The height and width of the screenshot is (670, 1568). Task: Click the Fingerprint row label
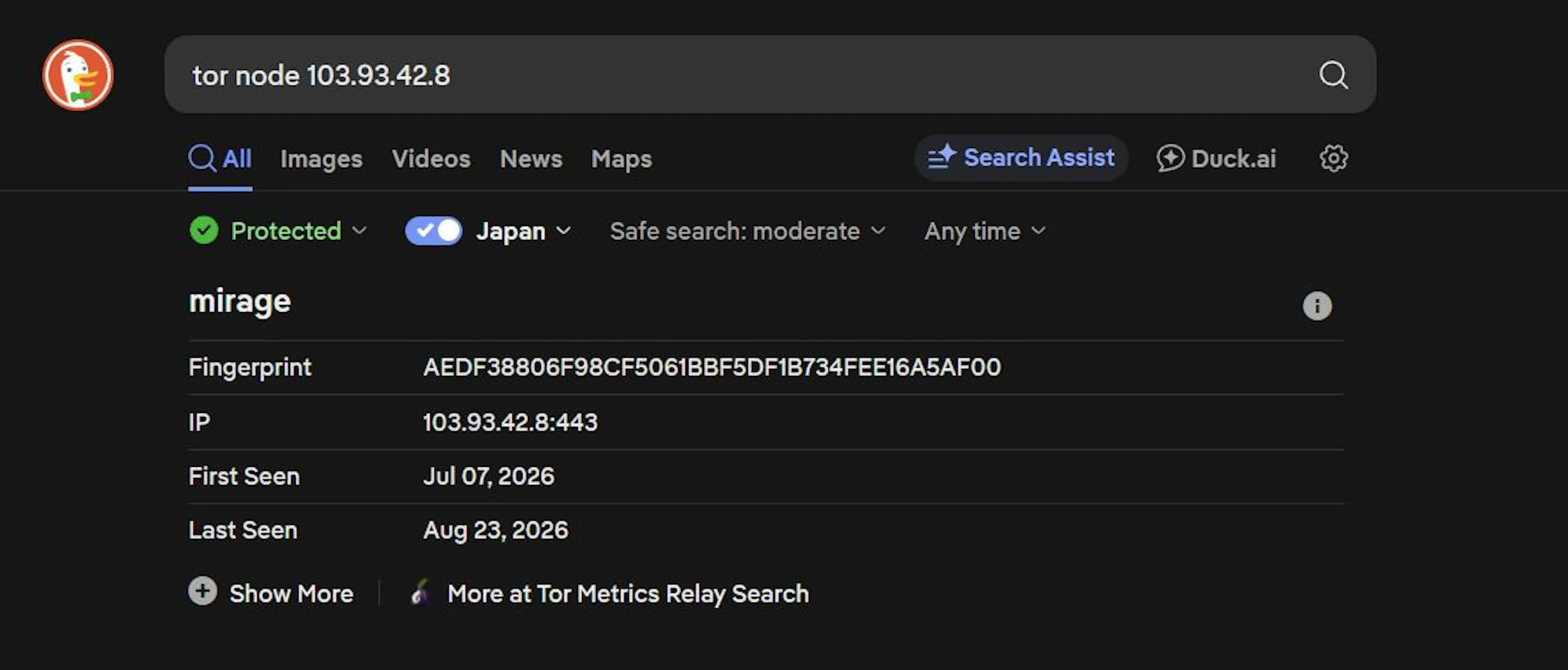pos(250,367)
